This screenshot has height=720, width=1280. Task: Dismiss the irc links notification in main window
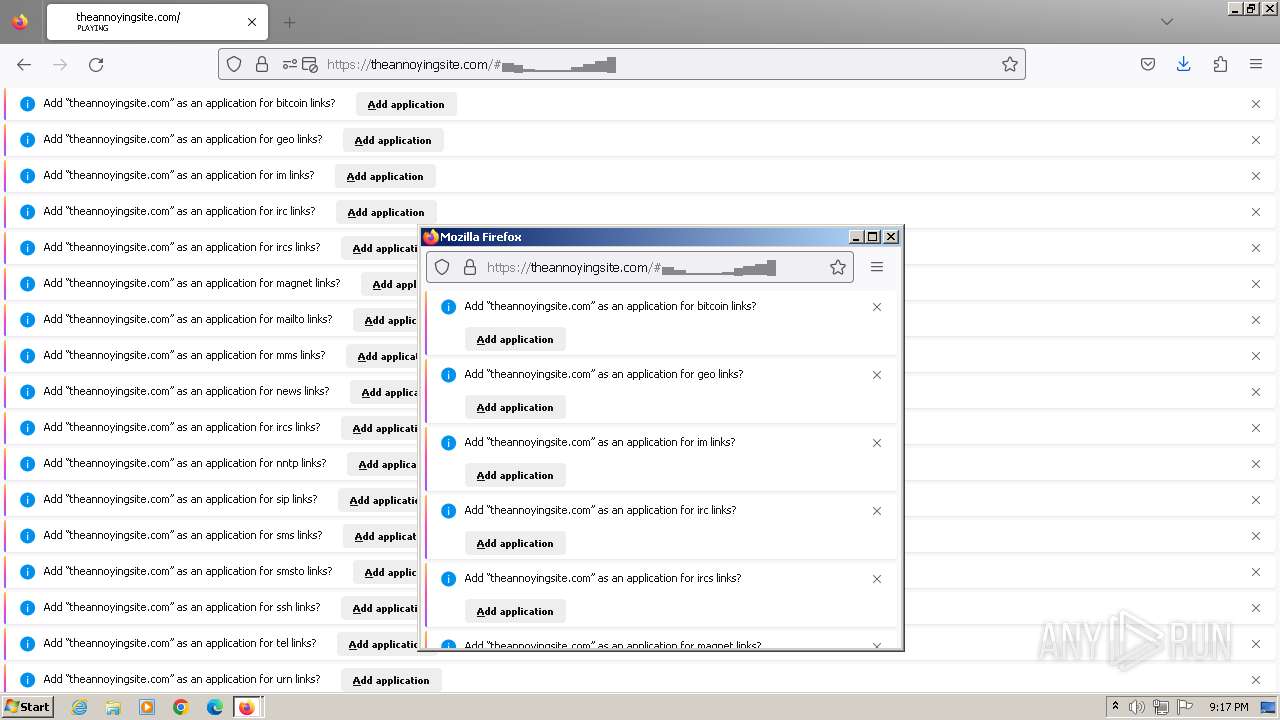pos(1256,212)
